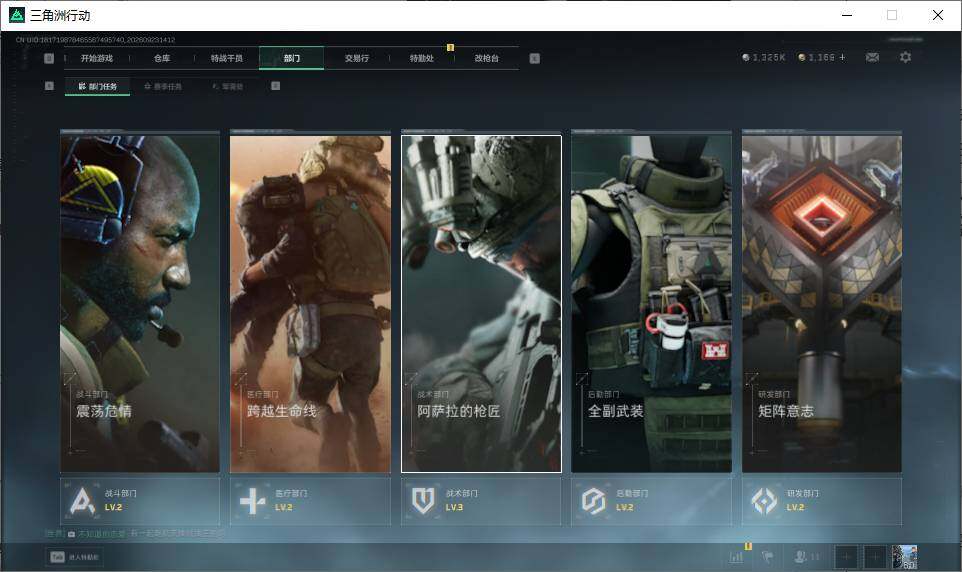This screenshot has height=572, width=962.
Task: Open the mail envelope icon
Action: (x=872, y=57)
